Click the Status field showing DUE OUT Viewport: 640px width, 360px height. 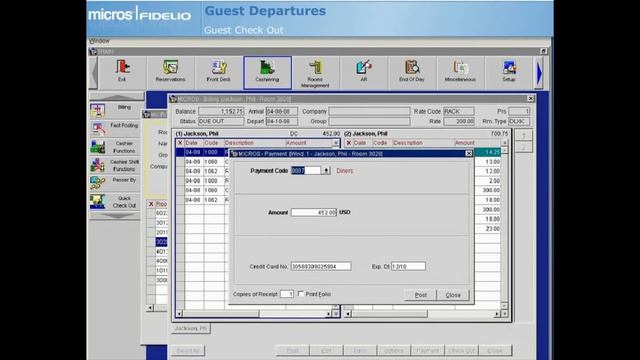click(221, 121)
